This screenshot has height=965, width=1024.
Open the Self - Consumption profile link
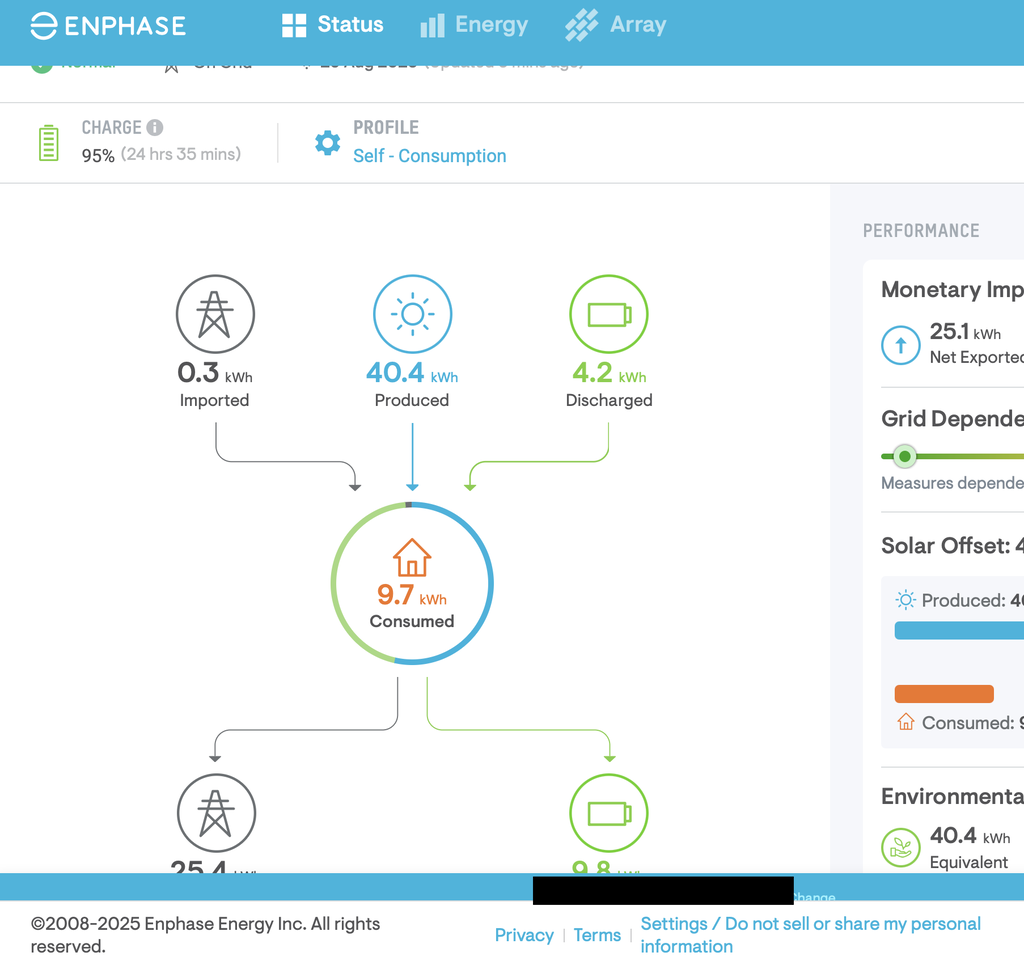(x=429, y=156)
